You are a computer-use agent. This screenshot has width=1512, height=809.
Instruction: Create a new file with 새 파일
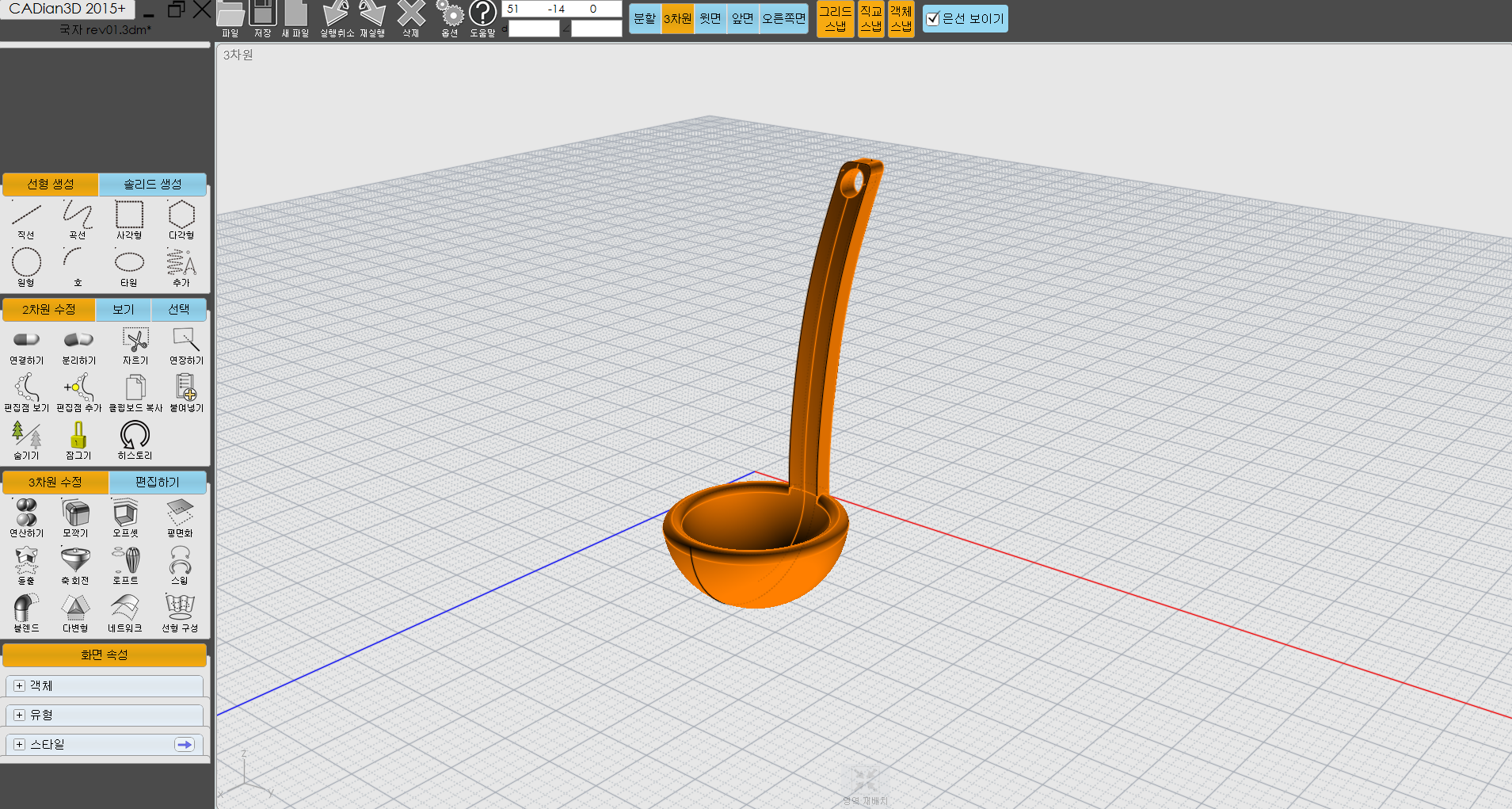pos(295,14)
